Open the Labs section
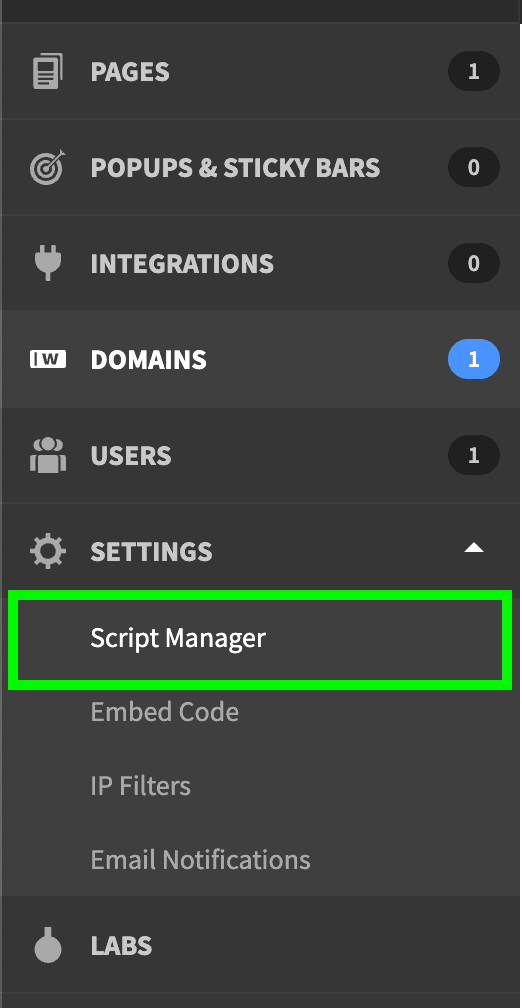The image size is (522, 1008). pos(261,946)
